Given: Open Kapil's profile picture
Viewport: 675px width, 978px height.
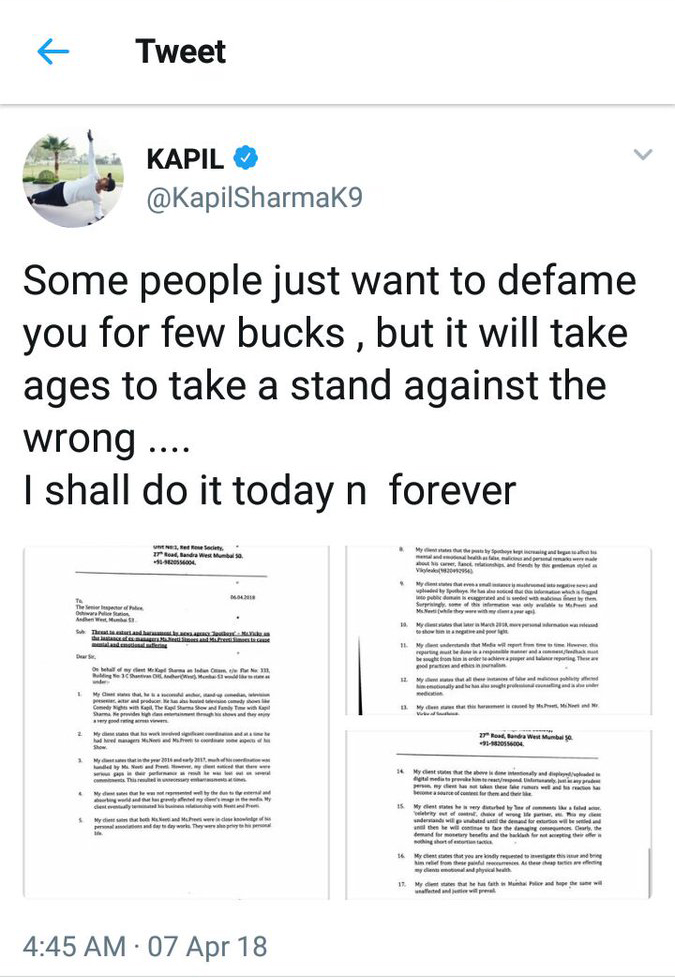Looking at the screenshot, I should (x=73, y=178).
